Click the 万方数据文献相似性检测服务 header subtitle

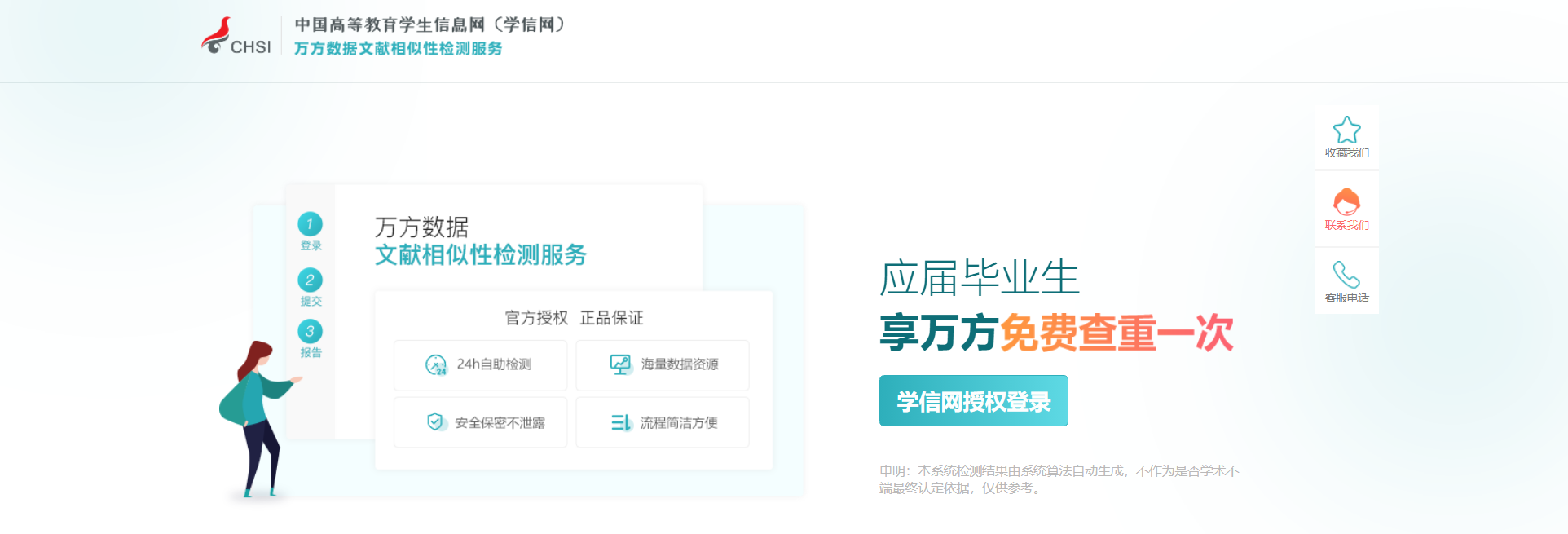[x=398, y=49]
